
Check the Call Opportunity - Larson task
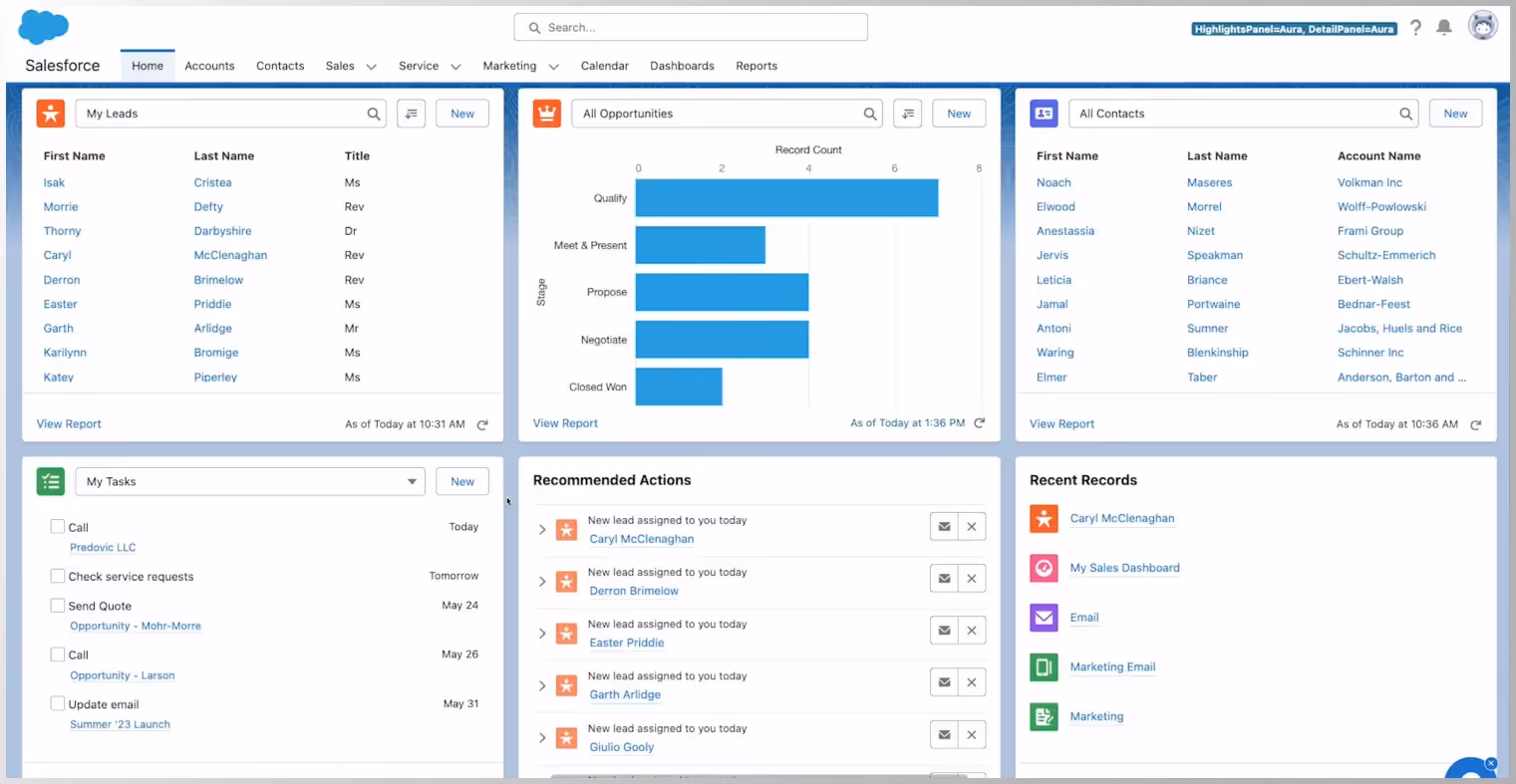[x=58, y=654]
